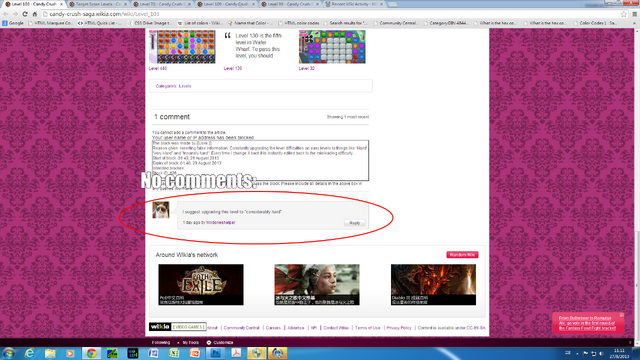Viewport: 640px width, 360px height.
Task: Click the Wikia logo in the footer
Action: point(159,327)
